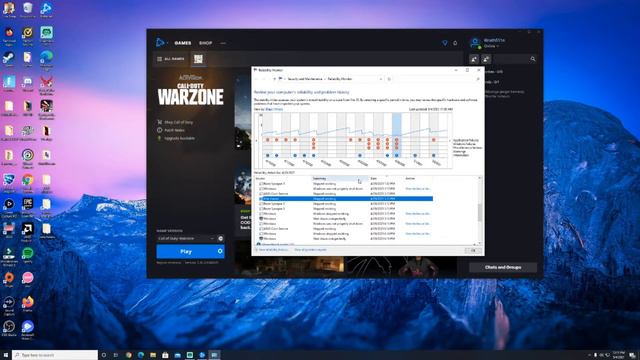Screen dimensions: 640x360
Task: Open Recycle Bin on the desktop
Action: pos(27,10)
